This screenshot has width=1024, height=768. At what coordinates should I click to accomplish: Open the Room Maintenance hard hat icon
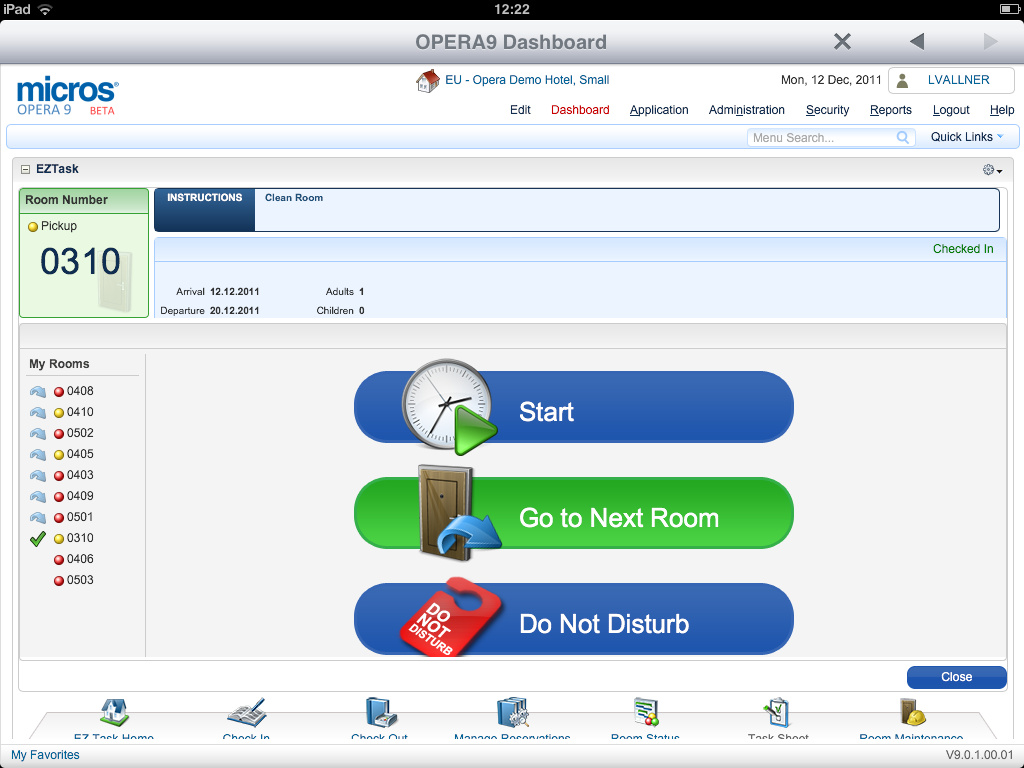(x=912, y=712)
